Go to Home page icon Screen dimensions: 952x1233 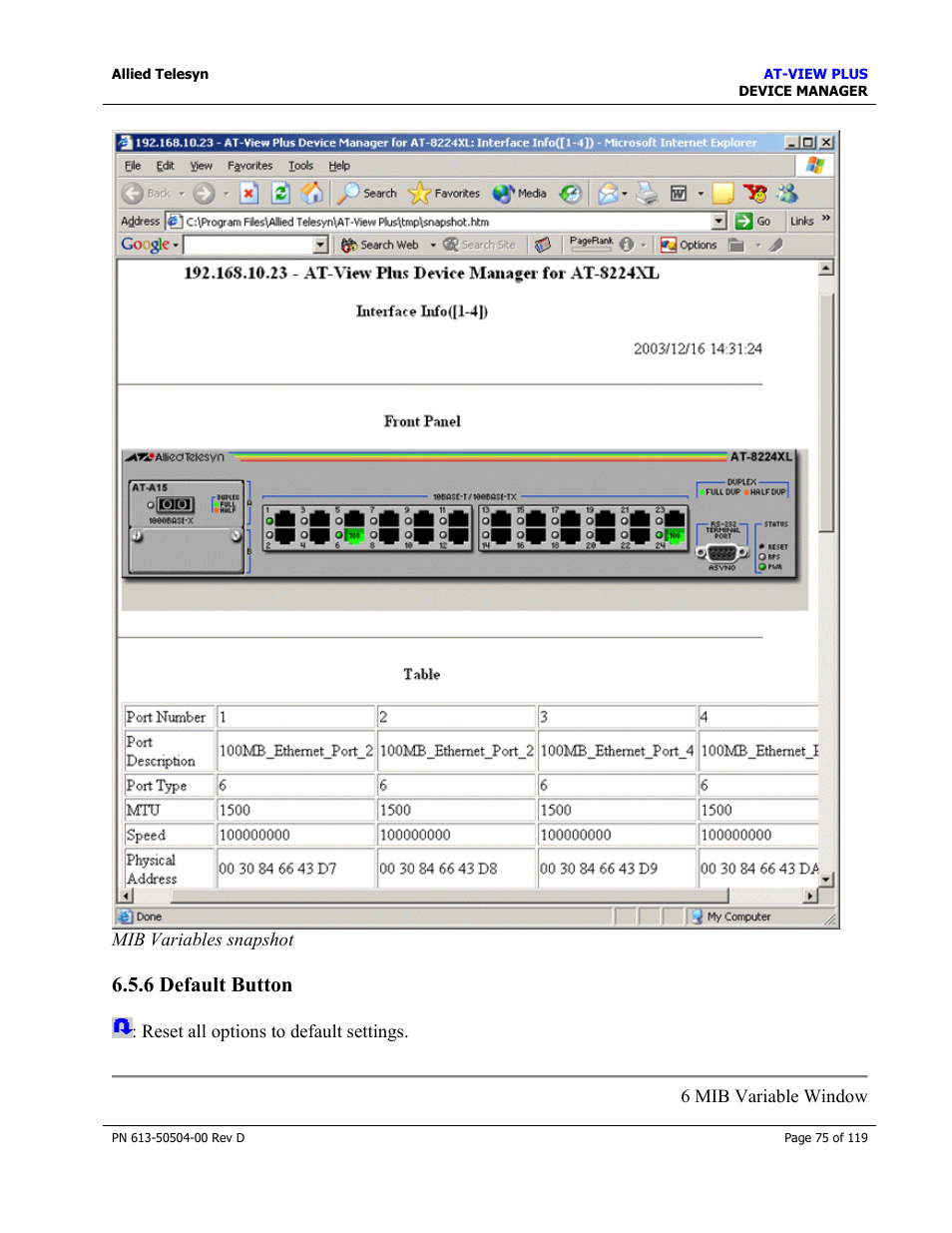(312, 193)
